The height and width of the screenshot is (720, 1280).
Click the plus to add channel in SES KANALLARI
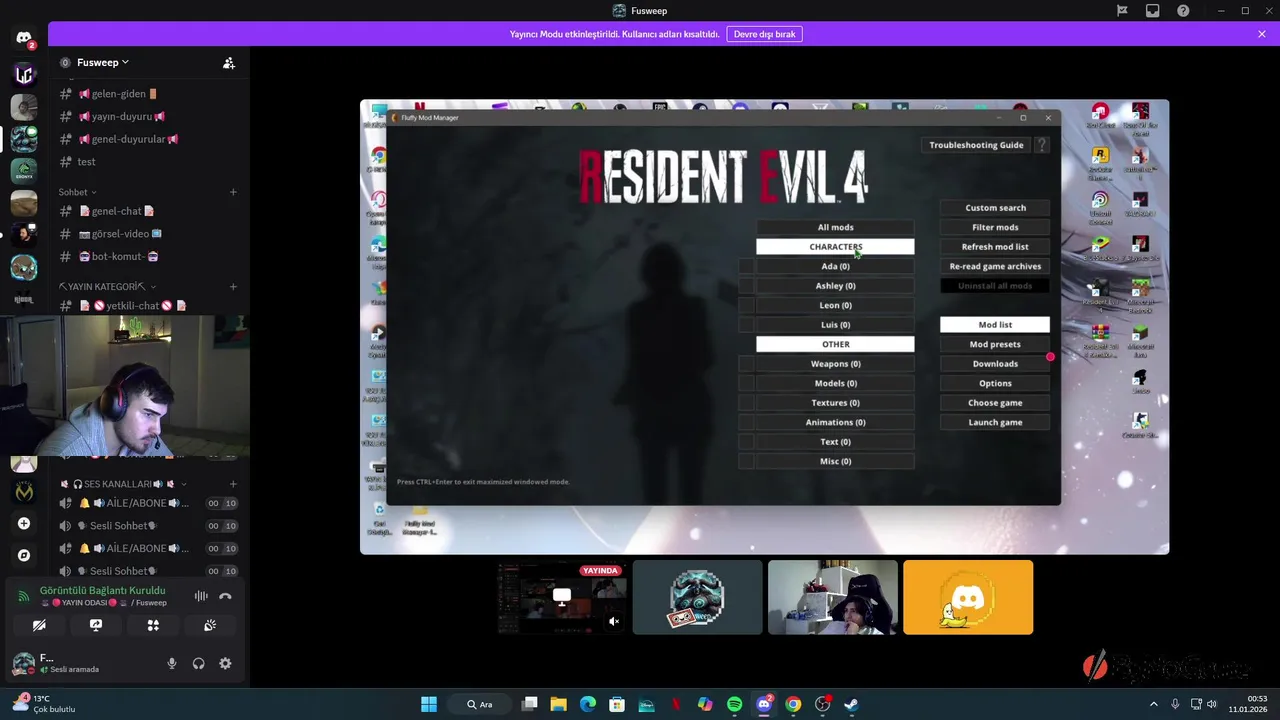pyautogui.click(x=233, y=484)
